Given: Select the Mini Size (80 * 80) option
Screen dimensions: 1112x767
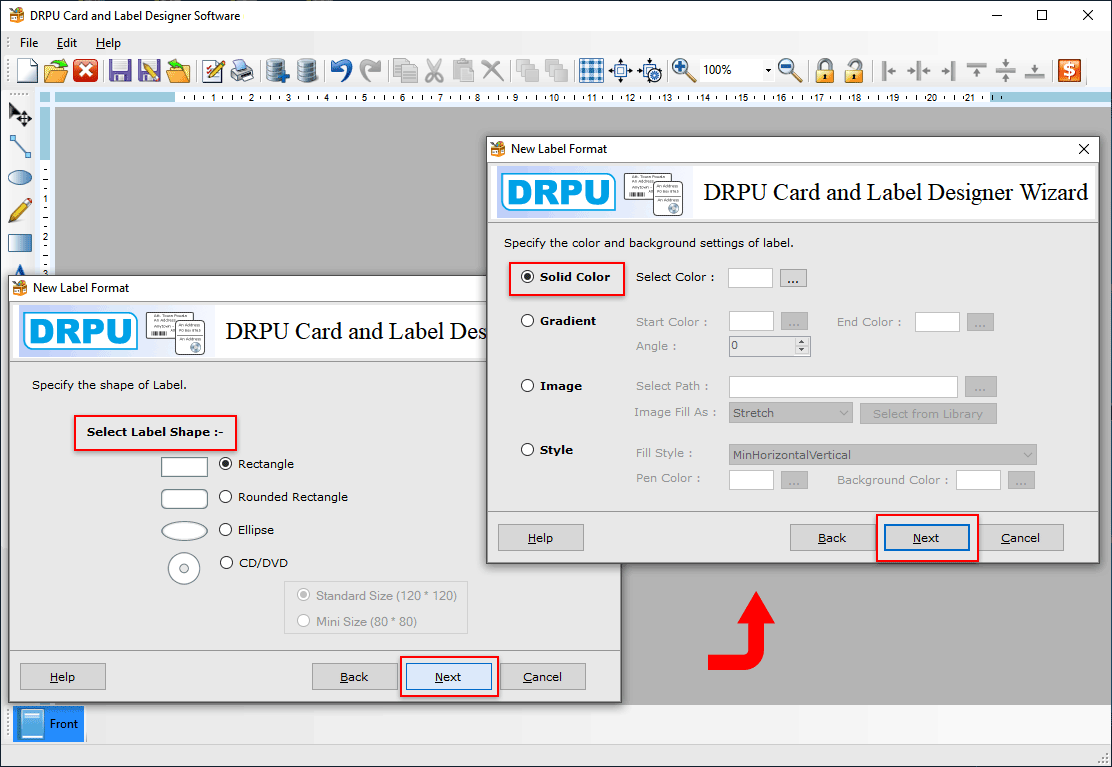Looking at the screenshot, I should (x=304, y=621).
